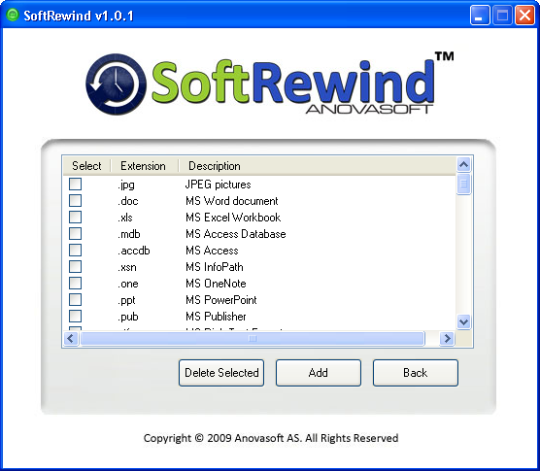Click the '.xls' extension text

[x=125, y=218]
